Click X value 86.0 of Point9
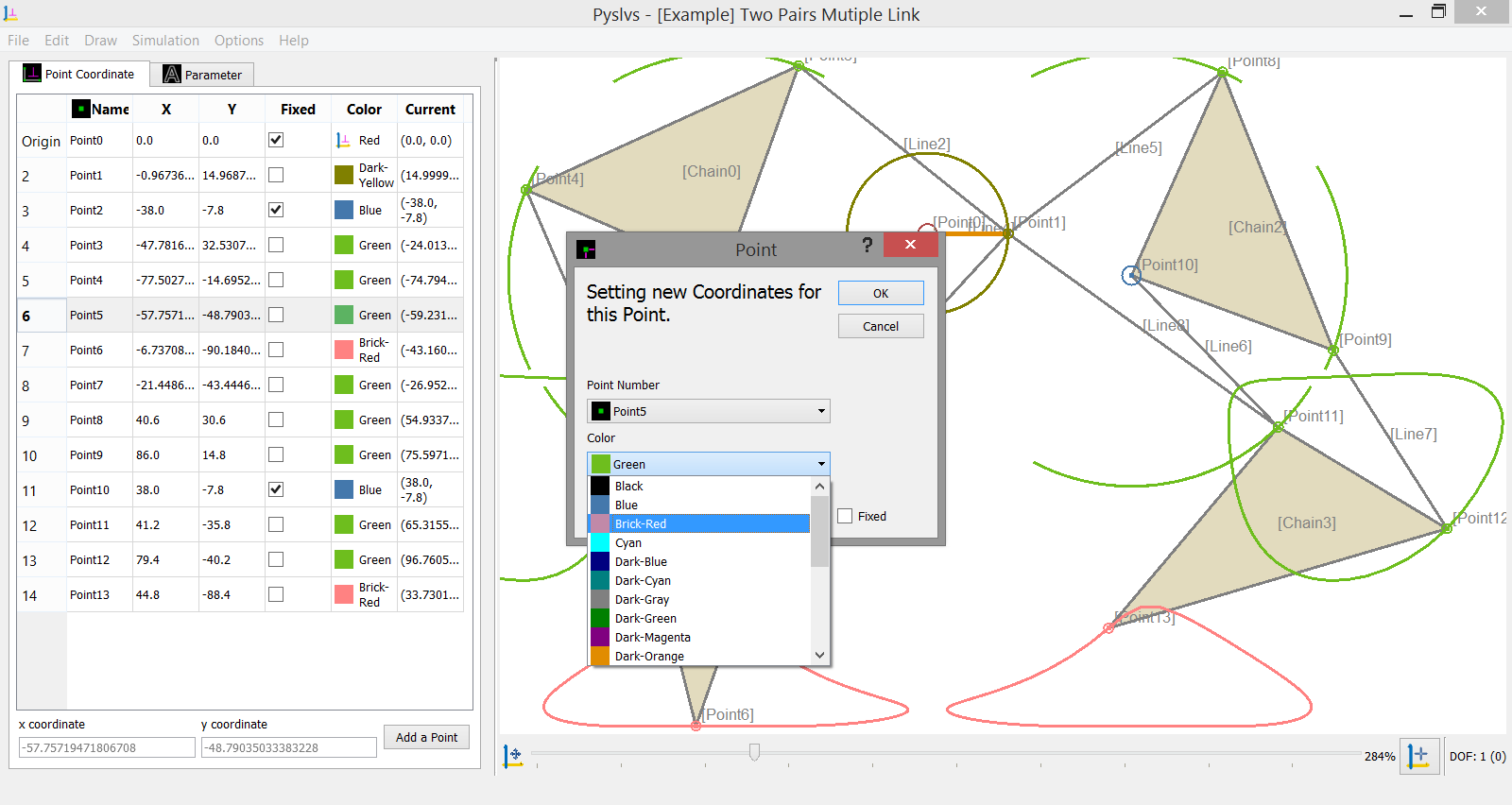This screenshot has width=1512, height=805. 165,454
